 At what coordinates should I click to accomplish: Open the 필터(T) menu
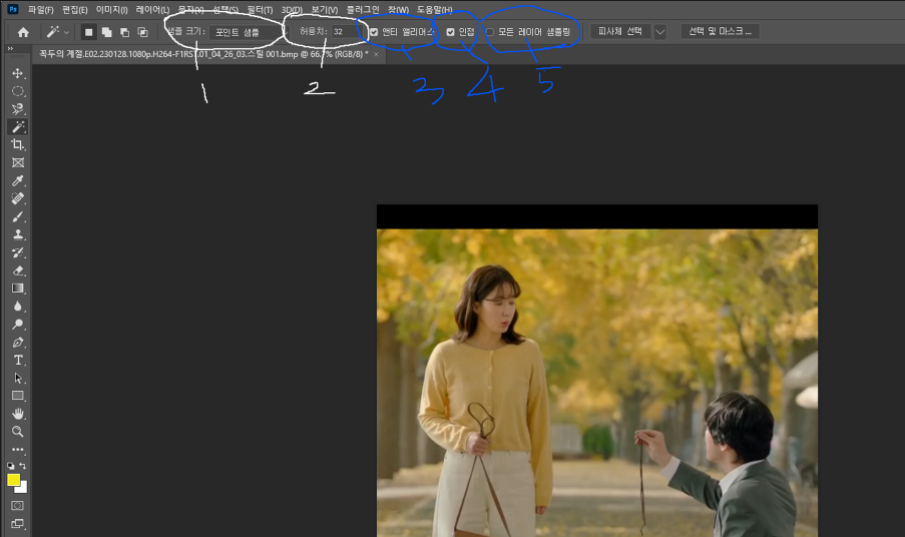(260, 10)
